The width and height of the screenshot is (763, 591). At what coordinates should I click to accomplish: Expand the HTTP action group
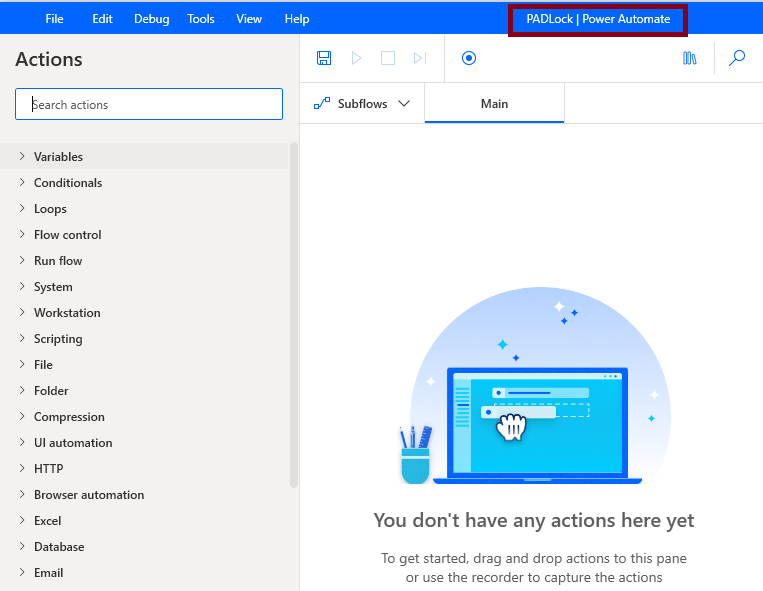point(145,468)
